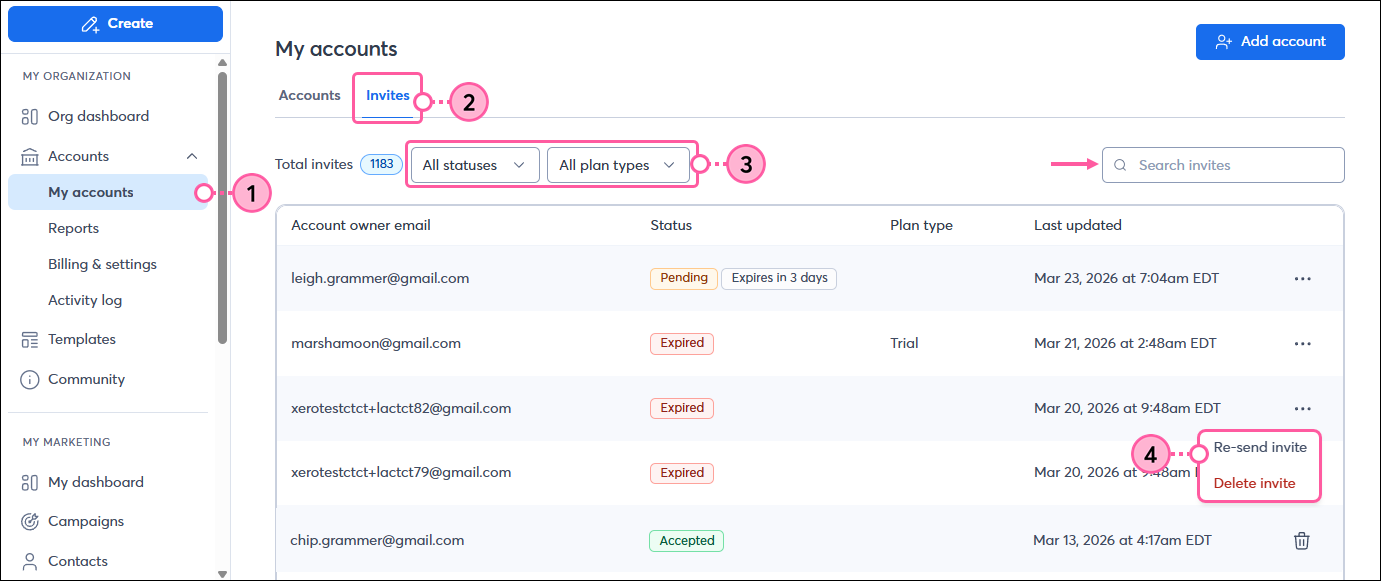Collapse the Accounts section in the sidebar
1381x581 pixels.
(x=192, y=156)
